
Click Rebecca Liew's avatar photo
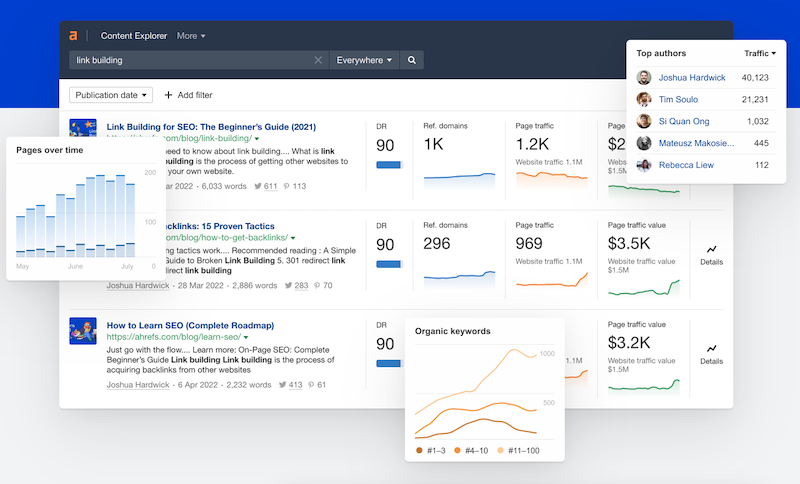tap(644, 165)
